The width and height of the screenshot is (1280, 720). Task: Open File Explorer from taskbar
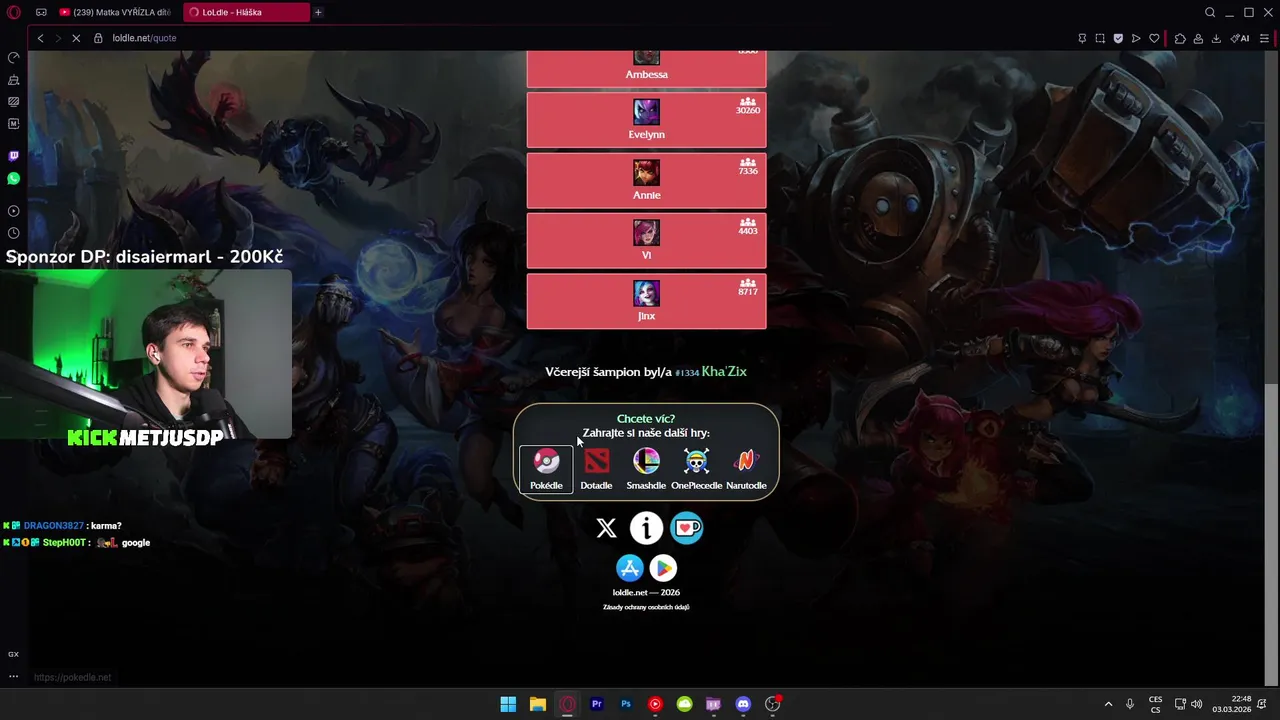point(537,704)
